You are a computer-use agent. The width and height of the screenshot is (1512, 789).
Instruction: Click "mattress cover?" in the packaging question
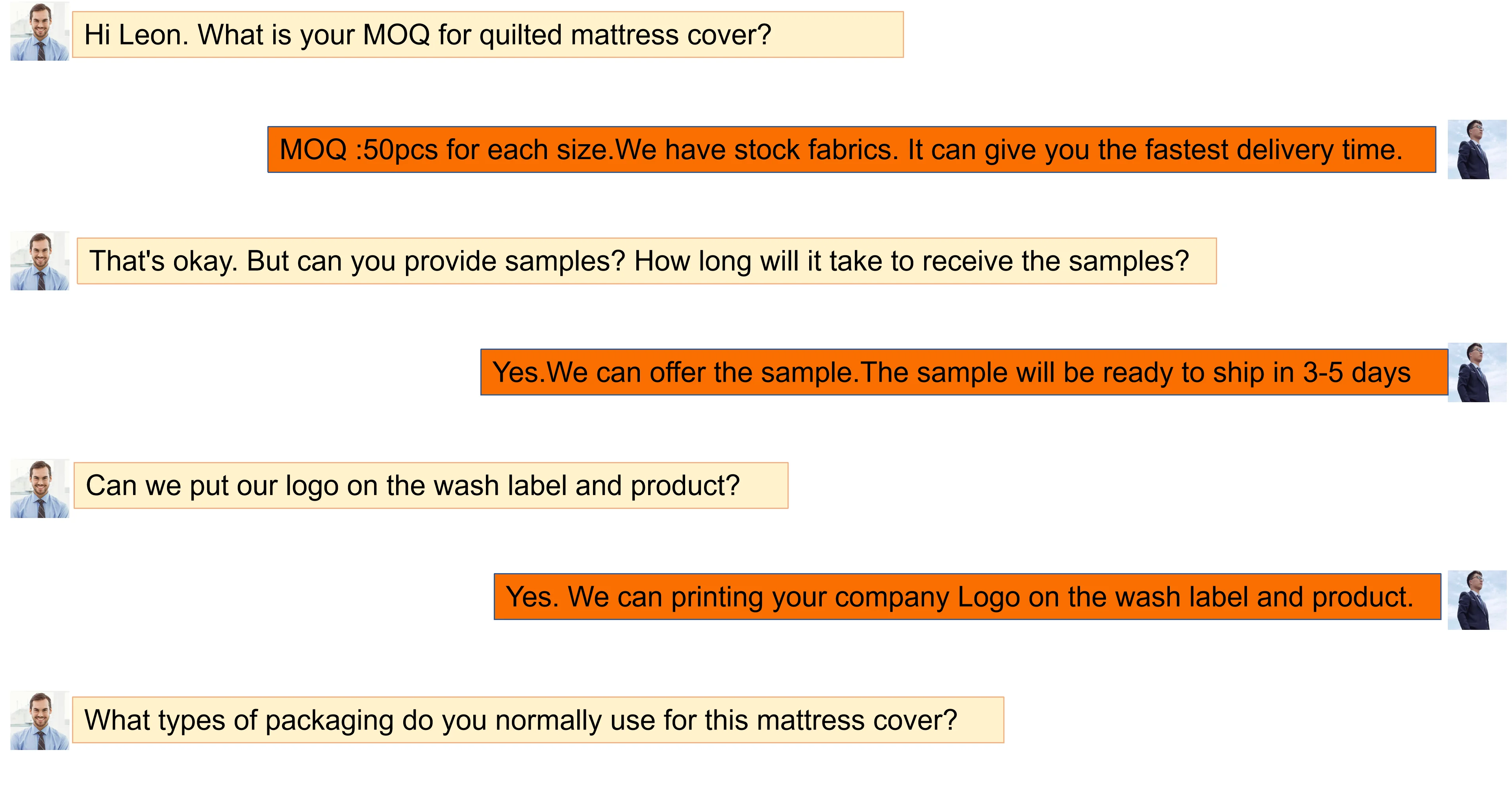pyautogui.click(x=857, y=720)
